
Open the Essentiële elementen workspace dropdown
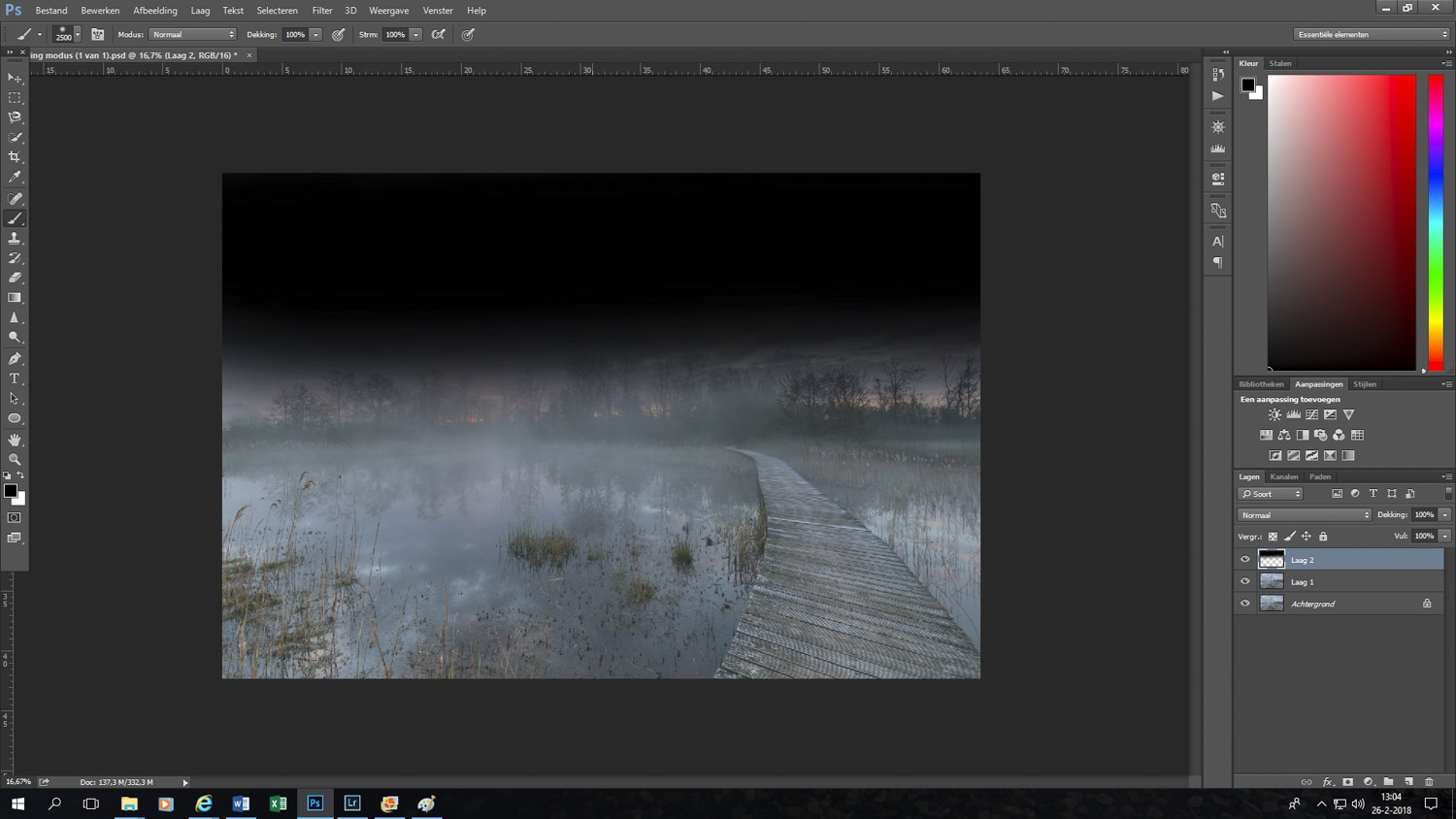click(x=1372, y=34)
